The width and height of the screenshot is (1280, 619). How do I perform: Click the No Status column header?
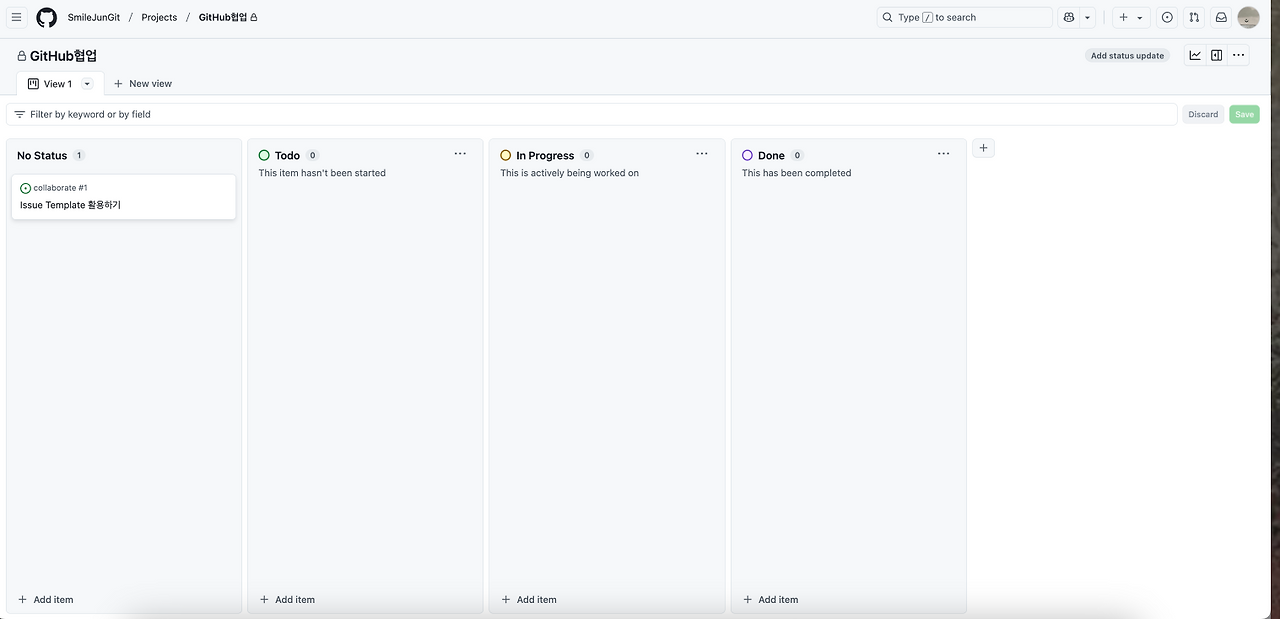click(x=42, y=155)
